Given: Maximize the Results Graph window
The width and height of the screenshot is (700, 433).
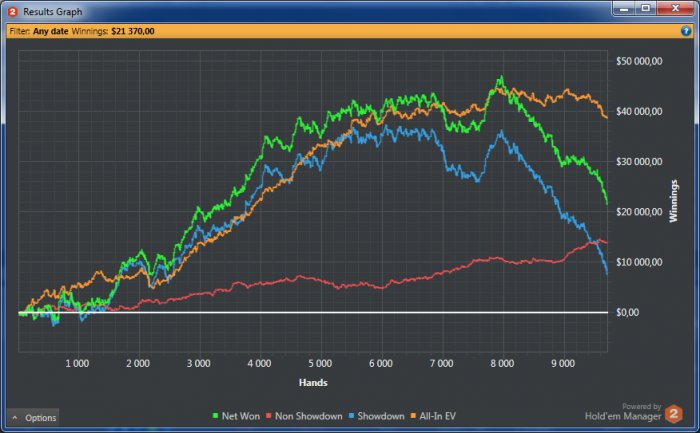Looking at the screenshot, I should click(x=646, y=8).
